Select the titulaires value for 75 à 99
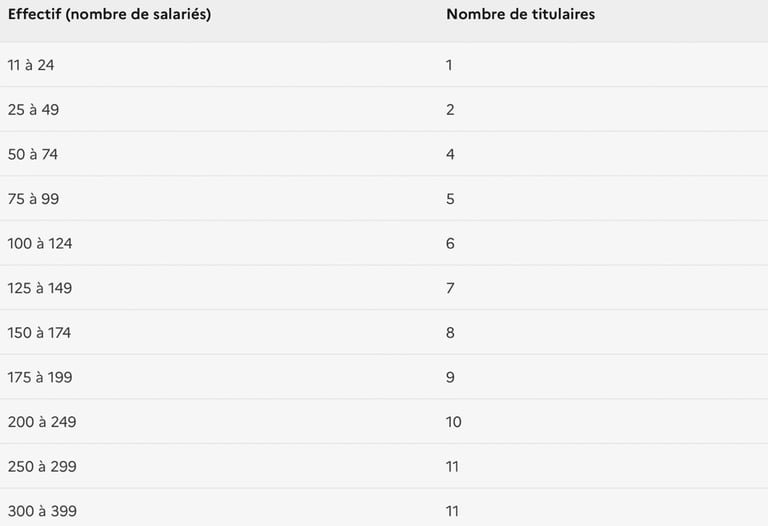This screenshot has width=768, height=526. click(x=450, y=199)
